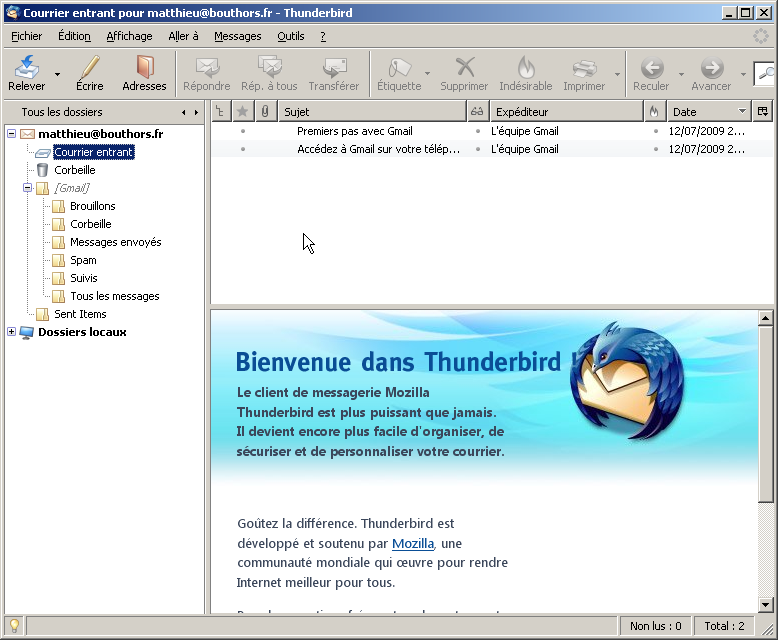Toggle junk status of Accédez à Gmail message

656,149
